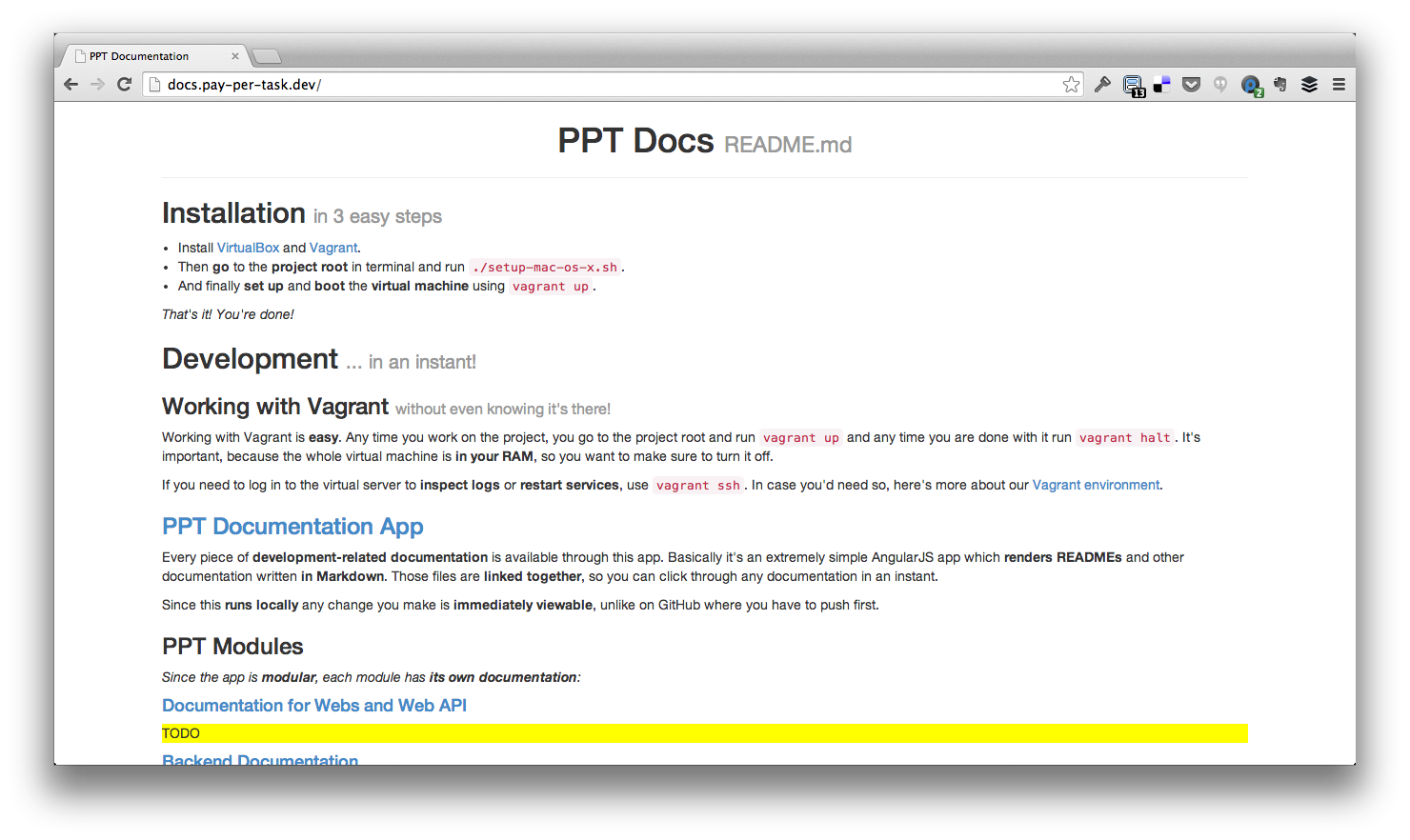Screen dimensions: 1410x840
Task: Open the PPT Documentation App heading link
Action: (292, 527)
